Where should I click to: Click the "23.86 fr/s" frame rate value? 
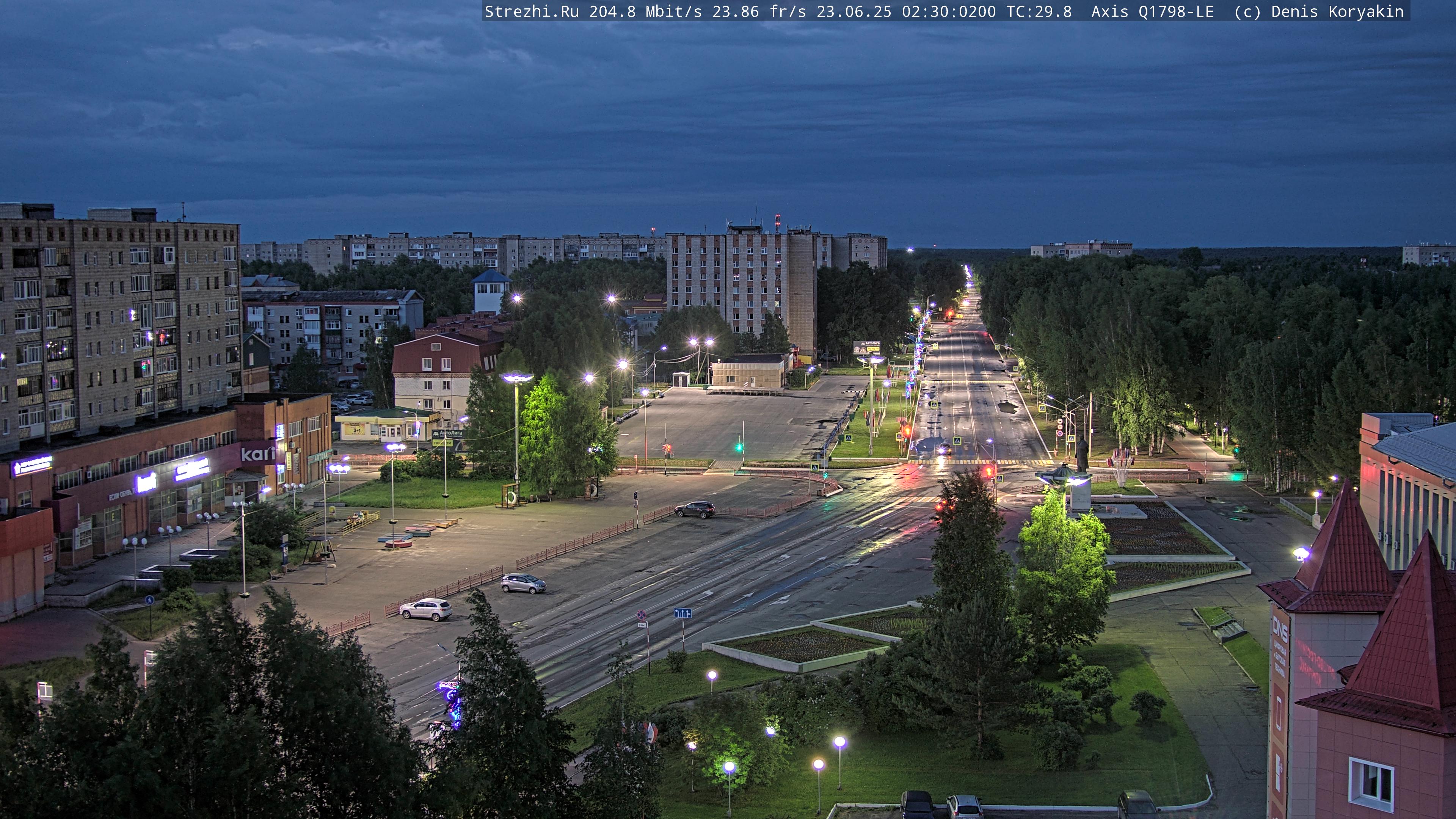click(x=759, y=12)
